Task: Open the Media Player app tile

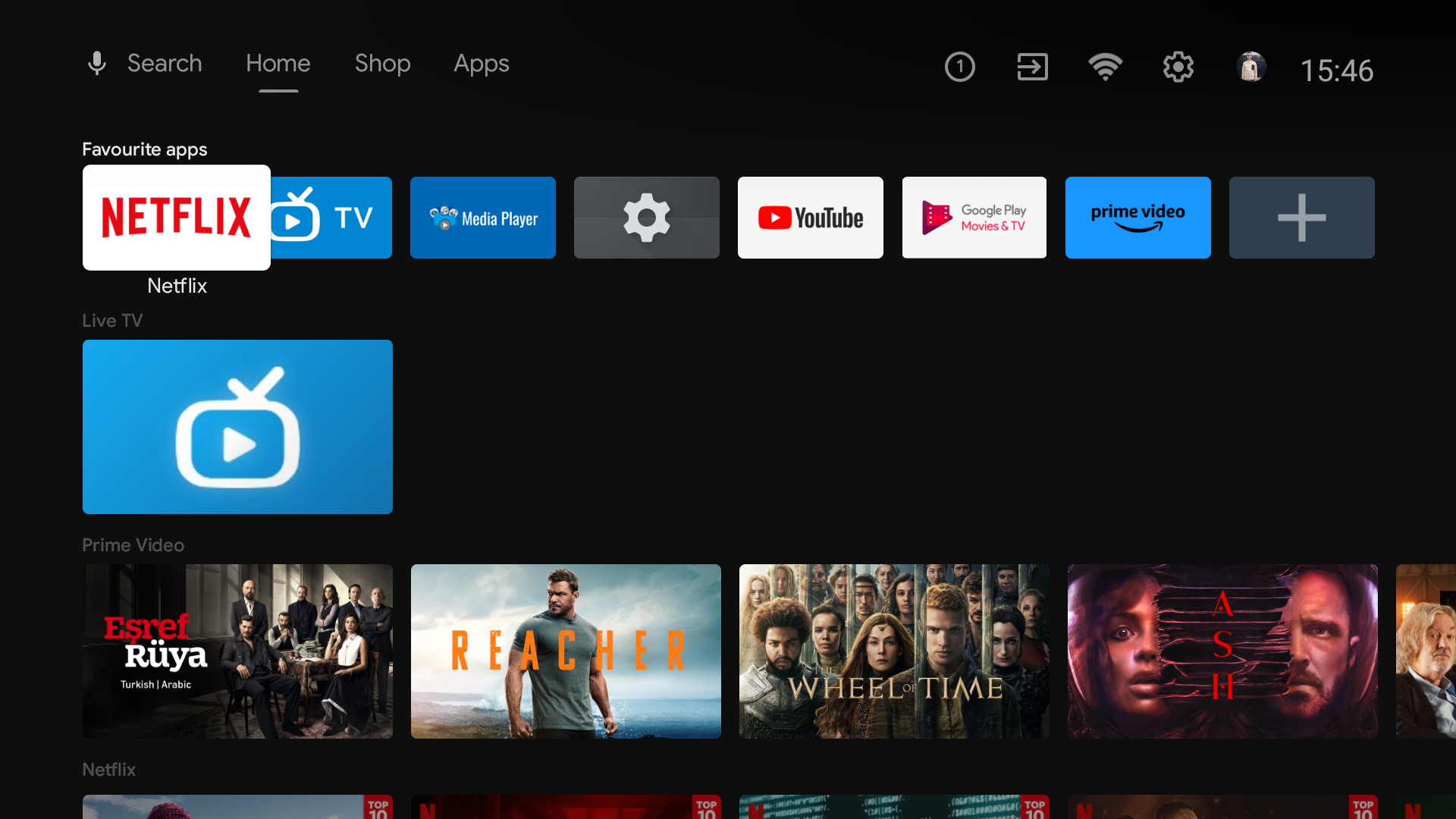Action: 483,218
